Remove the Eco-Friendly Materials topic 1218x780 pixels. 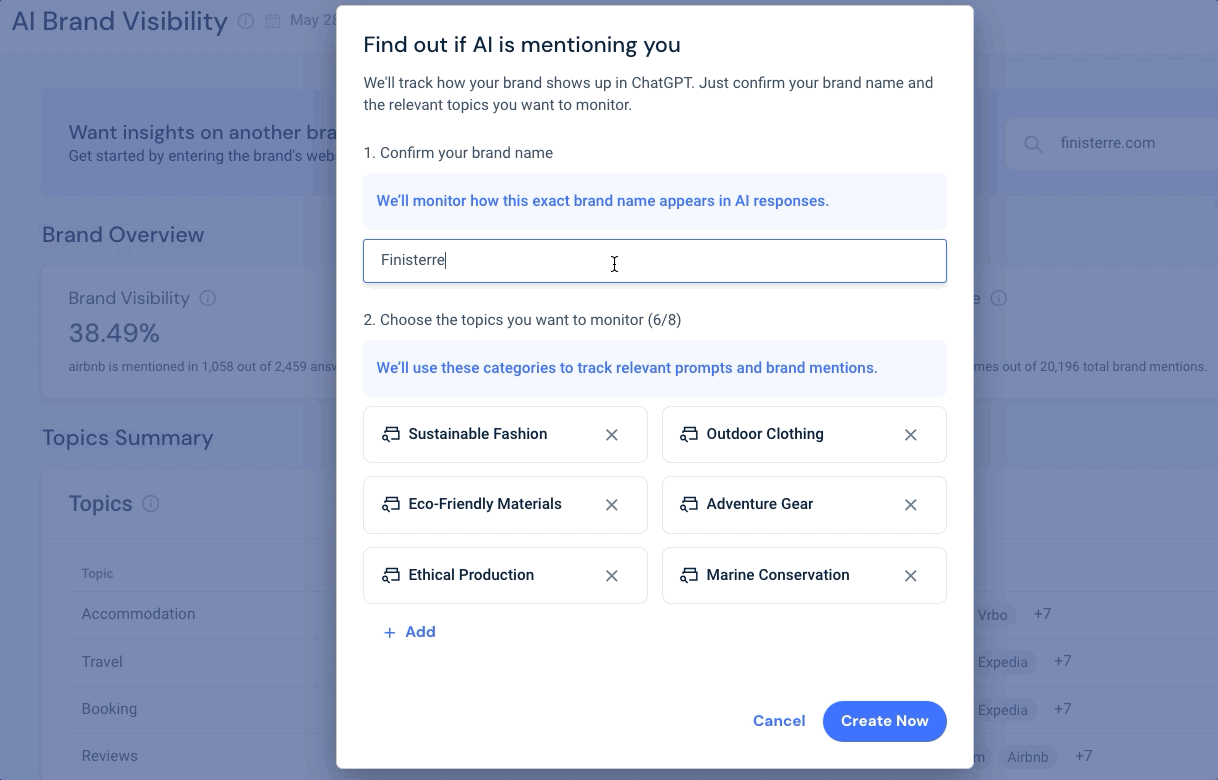coord(612,505)
